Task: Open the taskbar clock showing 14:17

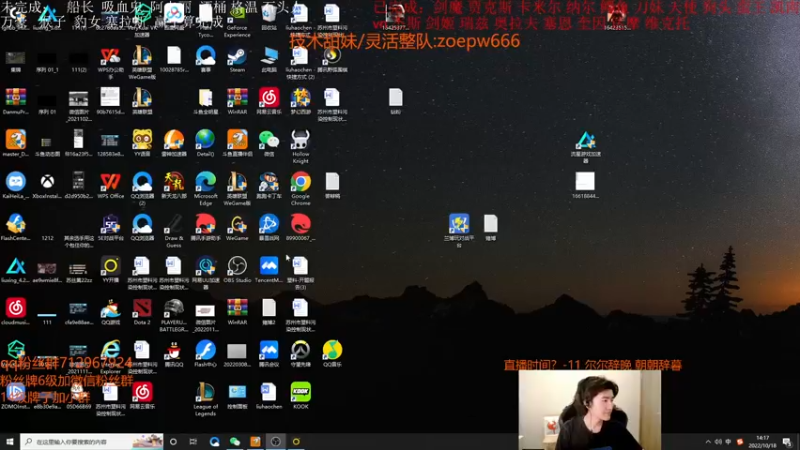Action: (x=762, y=441)
